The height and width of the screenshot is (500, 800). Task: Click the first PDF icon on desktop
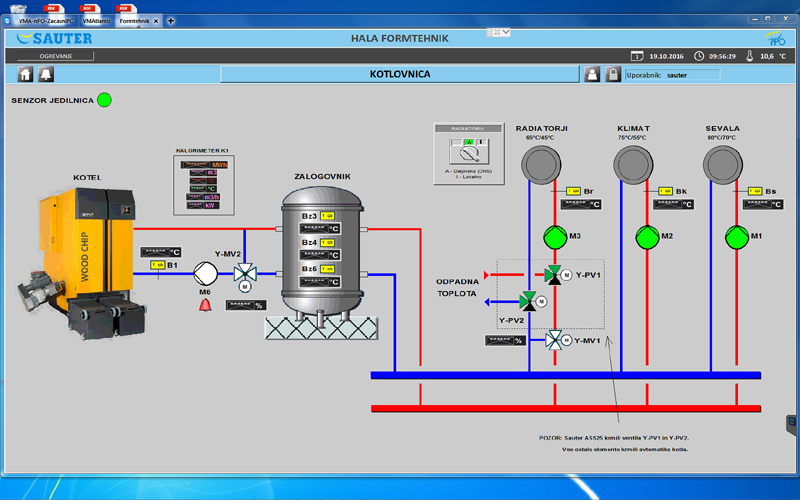point(53,7)
